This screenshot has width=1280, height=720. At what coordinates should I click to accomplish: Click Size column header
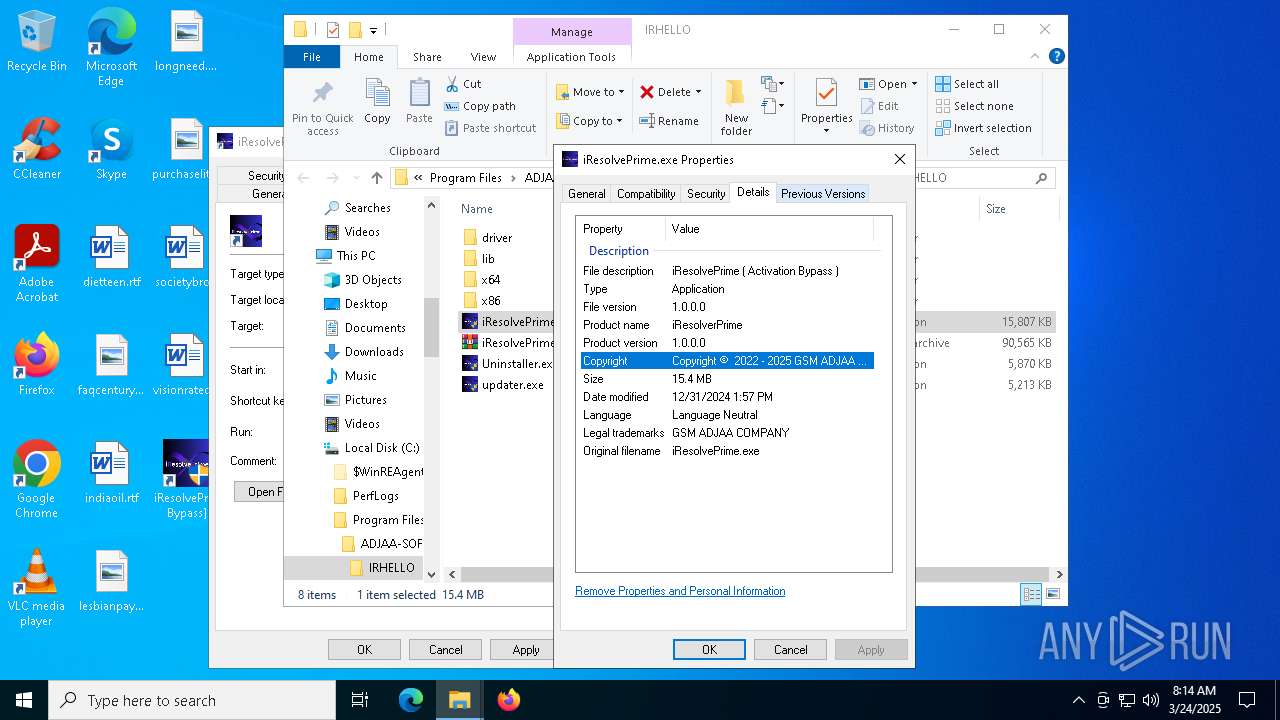pyautogui.click(x=996, y=209)
